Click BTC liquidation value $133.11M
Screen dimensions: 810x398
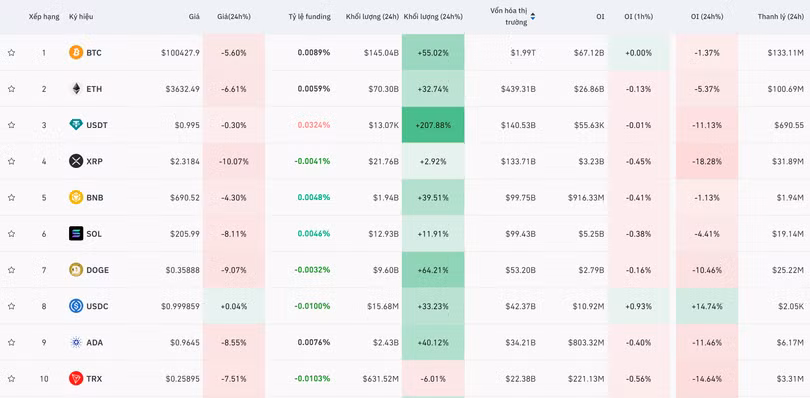[x=786, y=53]
